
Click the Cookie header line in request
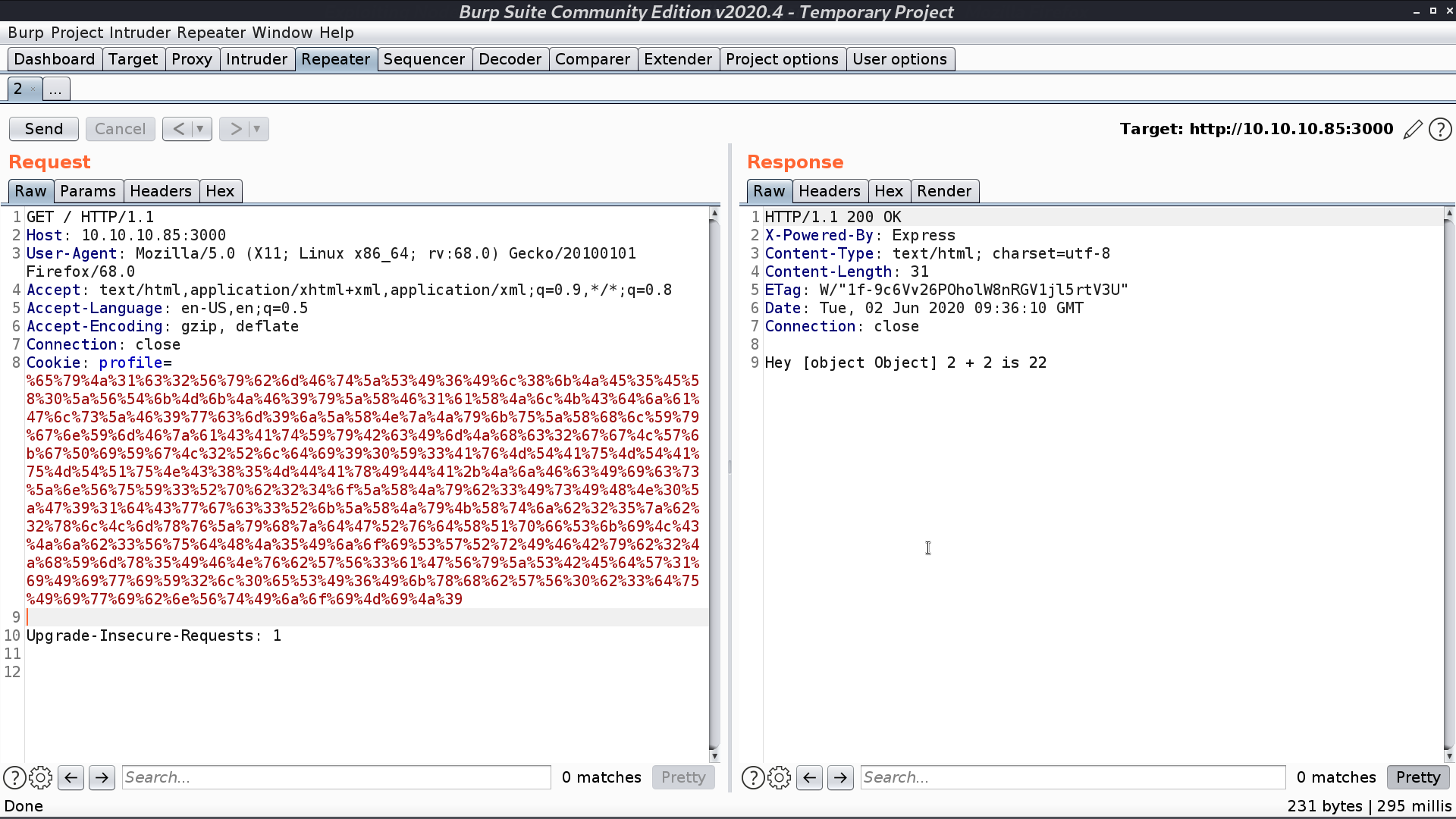(99, 362)
